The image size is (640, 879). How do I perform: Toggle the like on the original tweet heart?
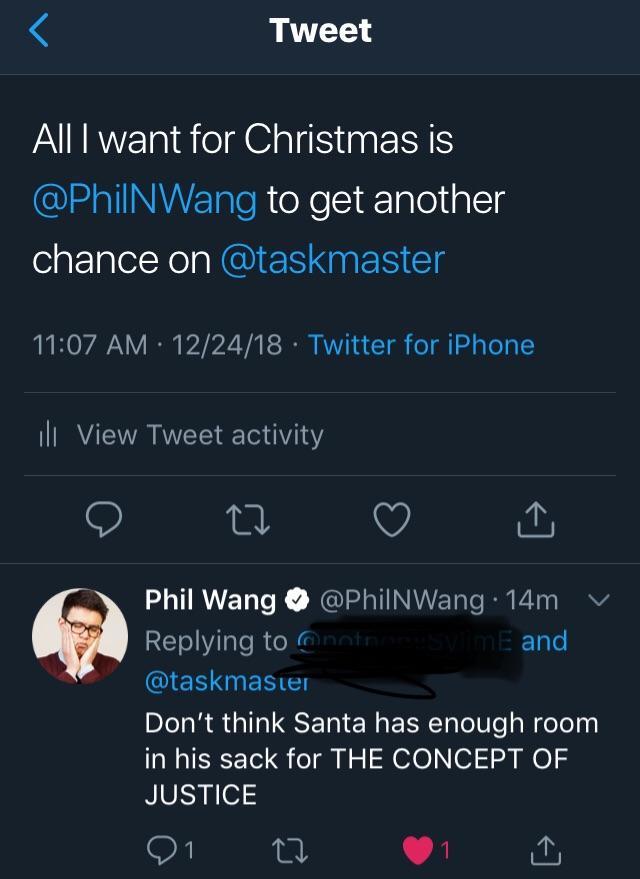[392, 518]
